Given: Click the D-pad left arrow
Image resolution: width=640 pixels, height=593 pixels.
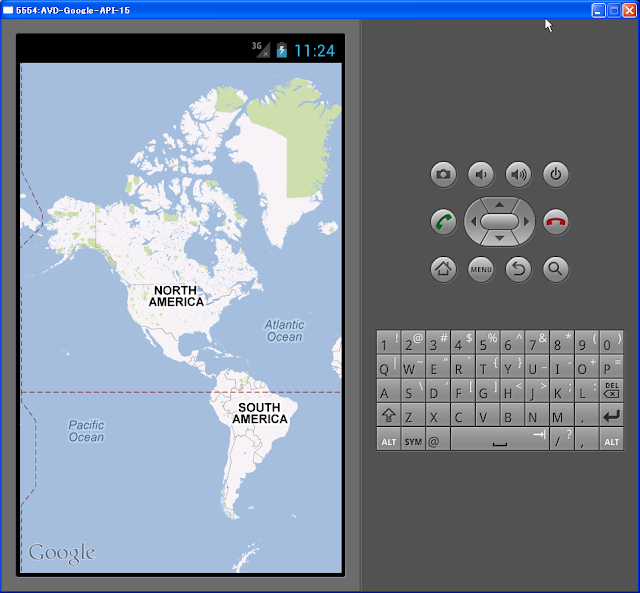Looking at the screenshot, I should click(473, 222).
